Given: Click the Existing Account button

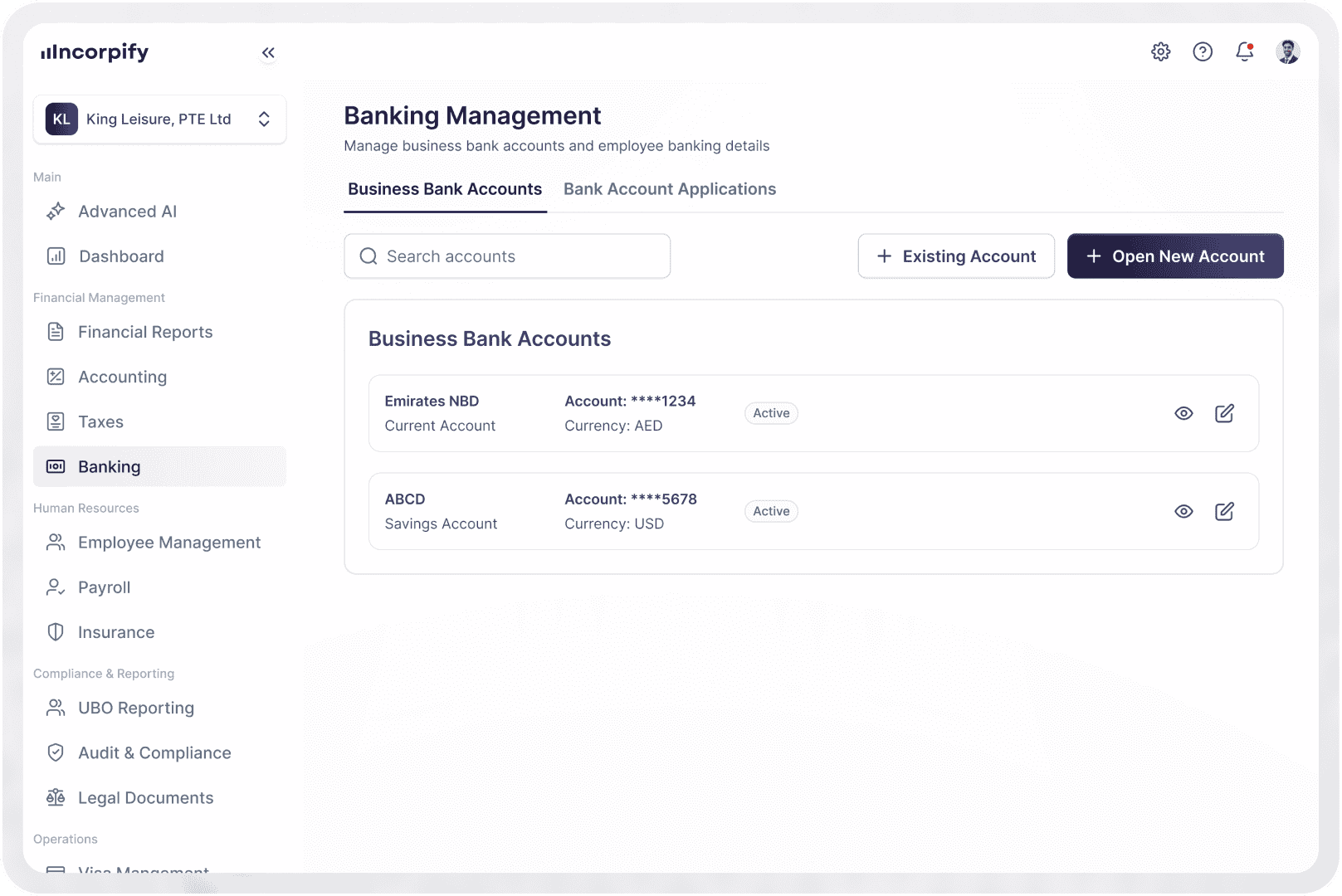Looking at the screenshot, I should pyautogui.click(x=956, y=256).
